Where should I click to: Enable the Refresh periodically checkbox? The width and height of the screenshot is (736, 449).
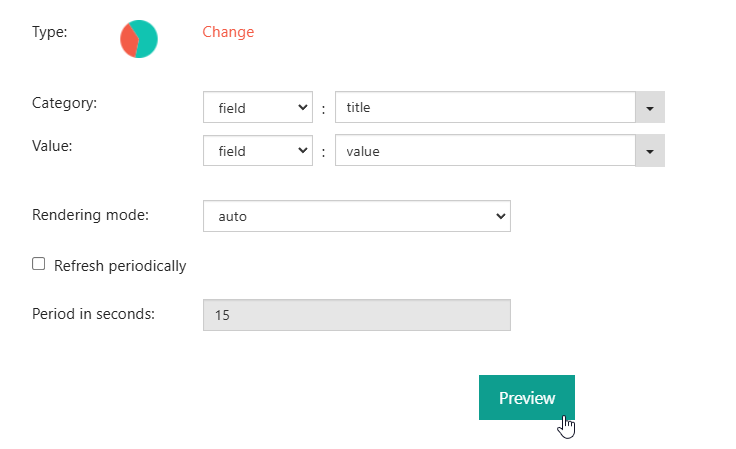tap(39, 264)
